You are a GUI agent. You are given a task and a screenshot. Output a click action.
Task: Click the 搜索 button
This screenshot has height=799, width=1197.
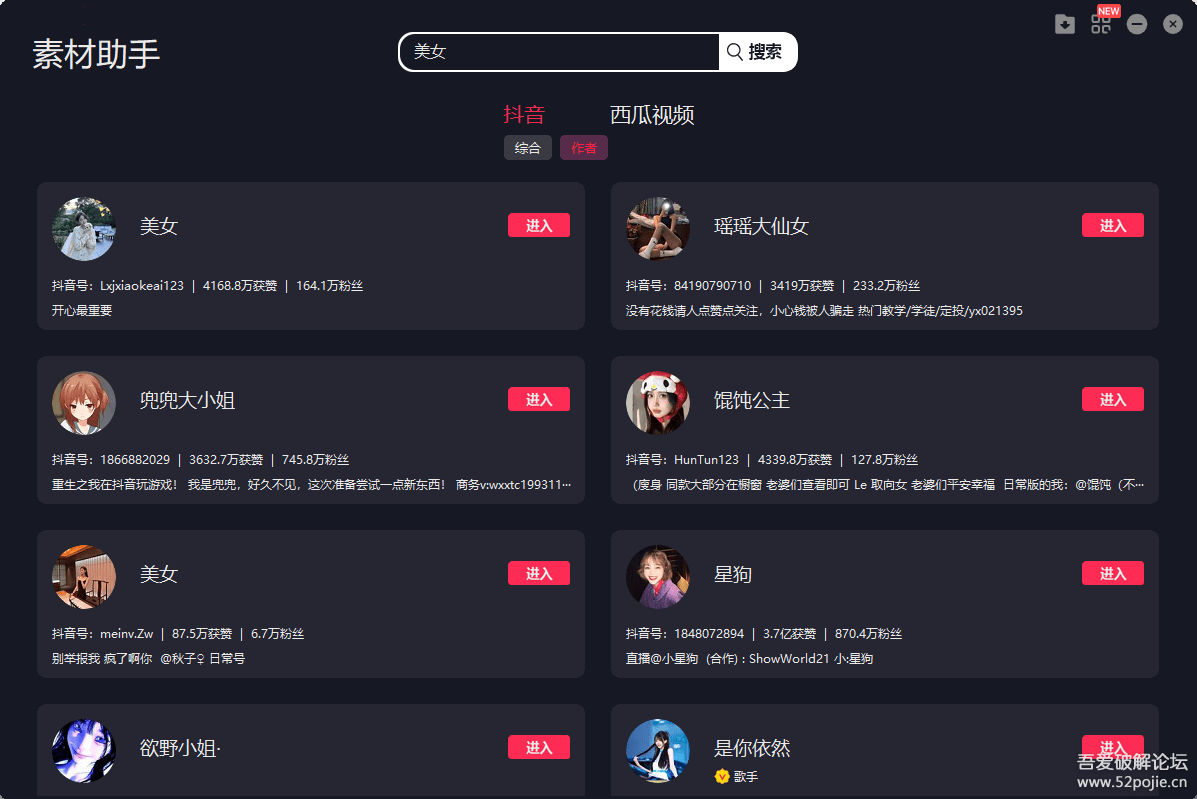[758, 52]
